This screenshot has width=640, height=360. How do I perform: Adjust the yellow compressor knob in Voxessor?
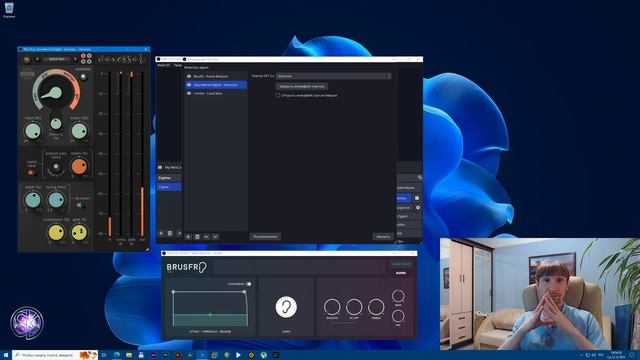(x=56, y=233)
